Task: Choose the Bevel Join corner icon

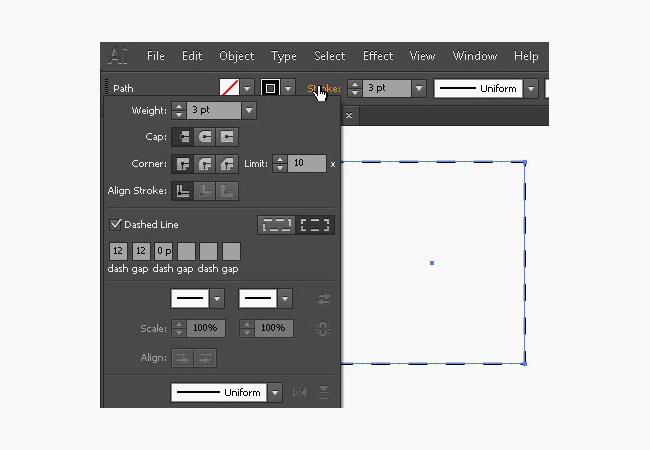Action: tap(228, 163)
